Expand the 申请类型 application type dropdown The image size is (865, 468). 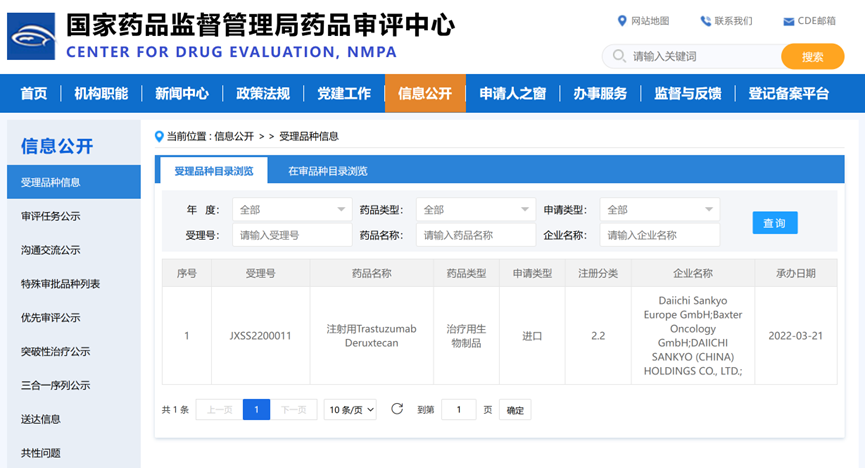[x=659, y=210]
